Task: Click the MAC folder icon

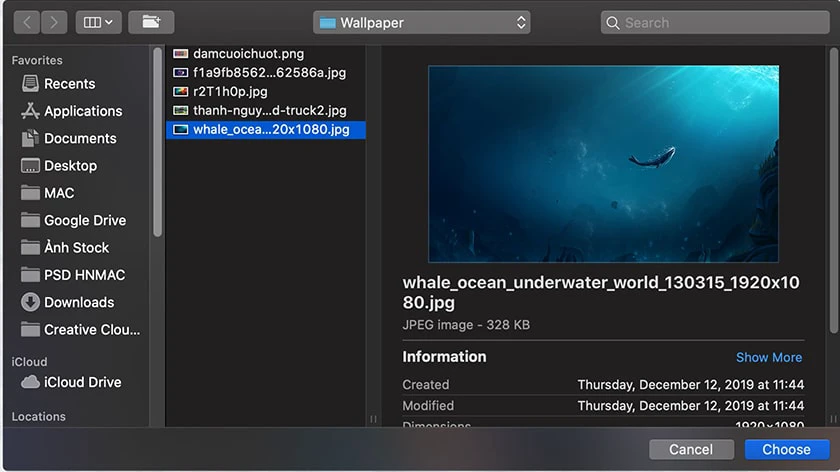Action: [x=30, y=192]
